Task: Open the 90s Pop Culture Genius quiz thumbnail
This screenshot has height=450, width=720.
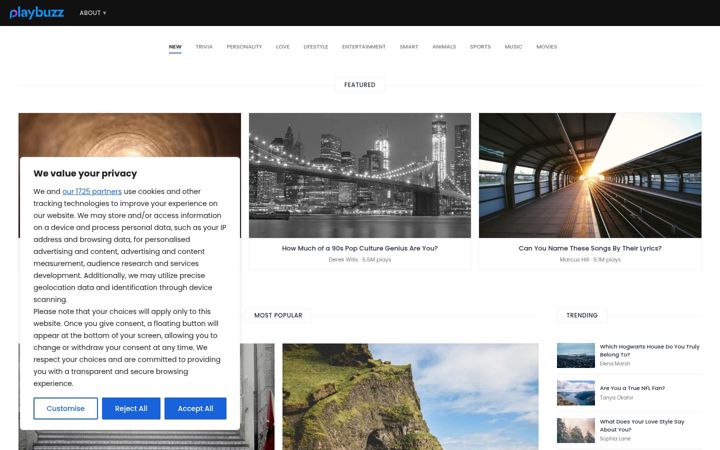Action: (360, 175)
